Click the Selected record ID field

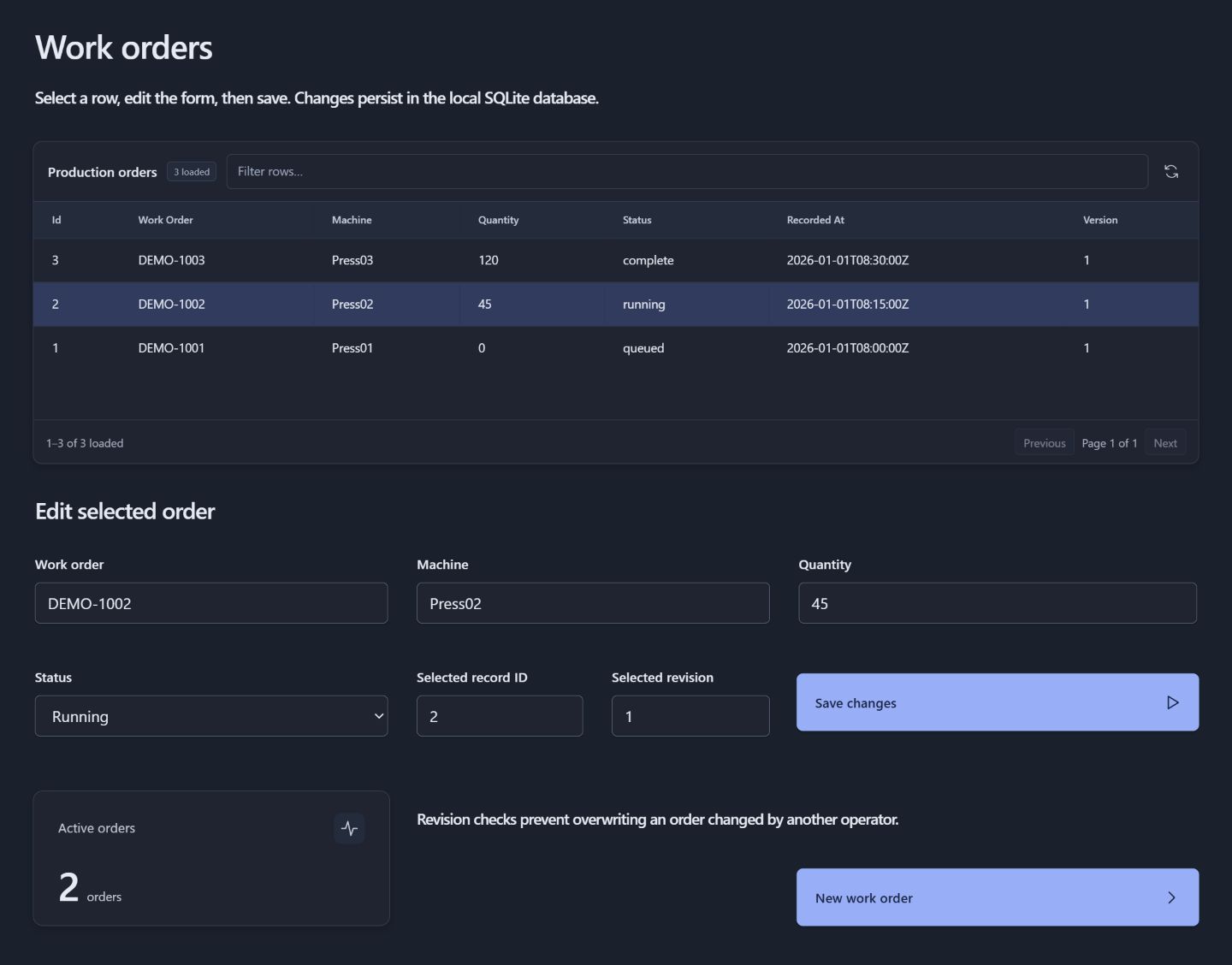point(500,716)
